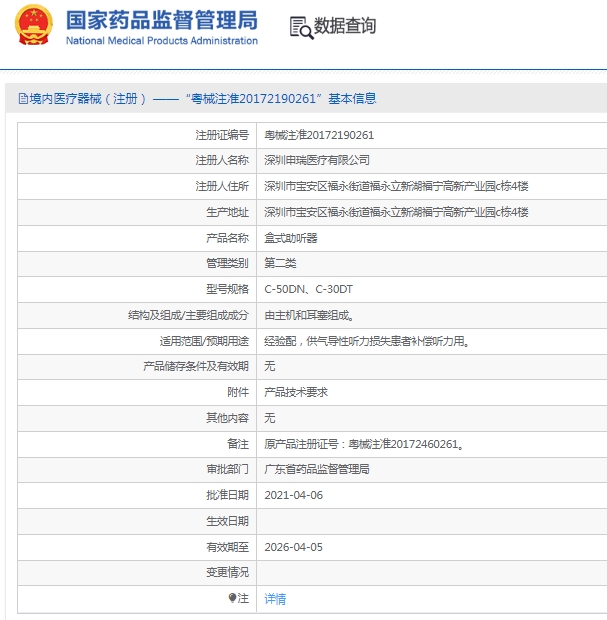The width and height of the screenshot is (607, 620).
Task: Click the 其他内容 value 无
Action: coord(269,418)
